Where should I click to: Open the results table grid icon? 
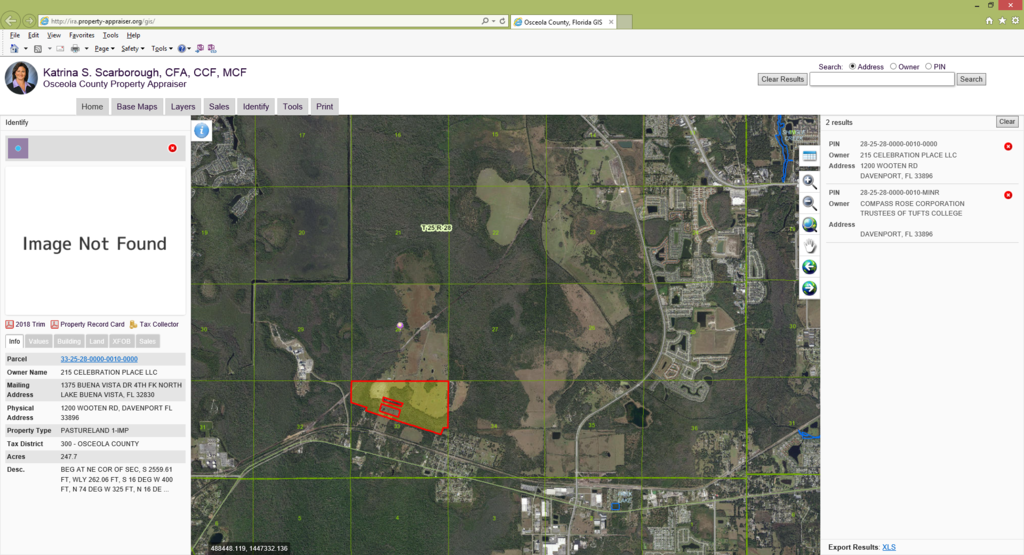(809, 156)
